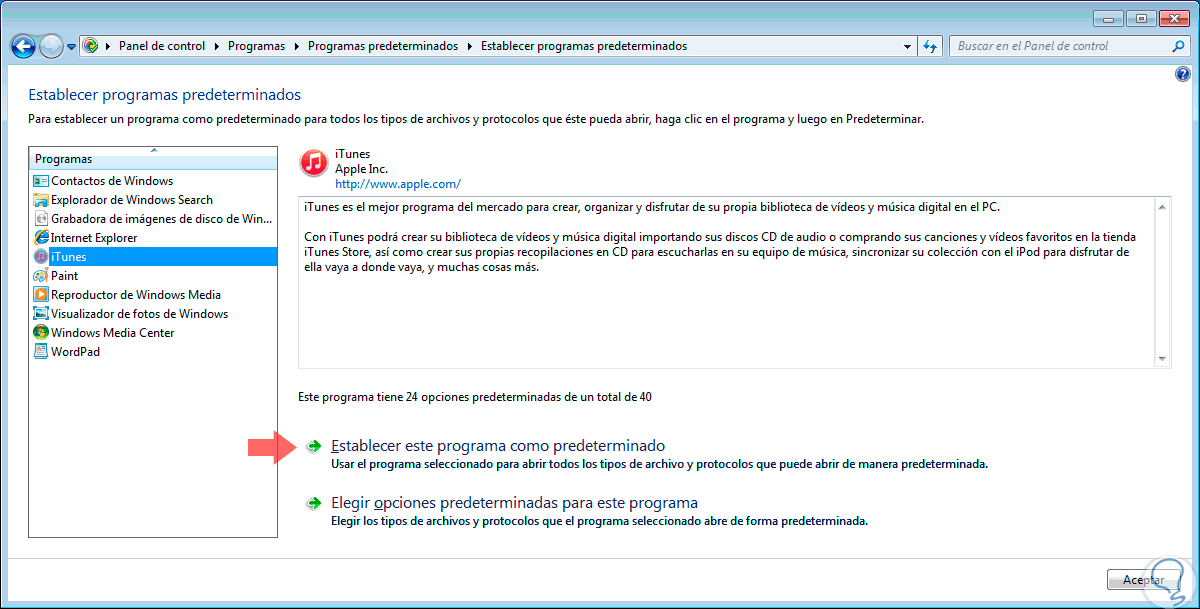
Task: Expand the address bar history dropdown
Action: 907,46
